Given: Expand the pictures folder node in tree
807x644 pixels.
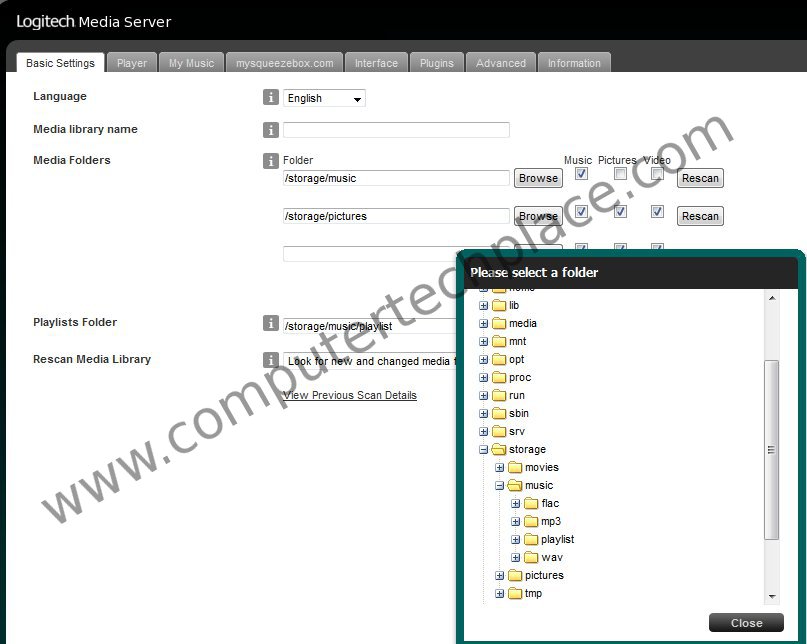Looking at the screenshot, I should [x=499, y=576].
